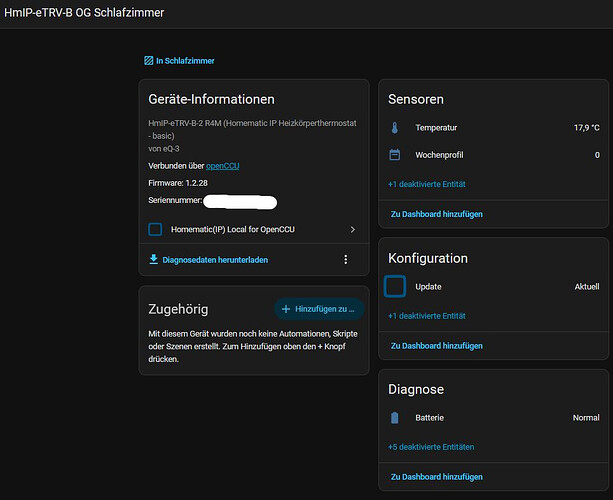Open the Temperatur sensor entity

point(493,127)
